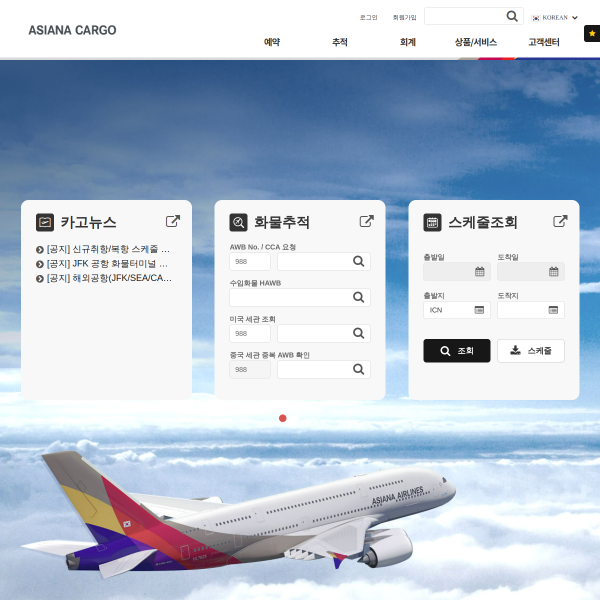This screenshot has height=600, width=600.
Task: Open 화물추적 external link icon
Action: (x=367, y=221)
